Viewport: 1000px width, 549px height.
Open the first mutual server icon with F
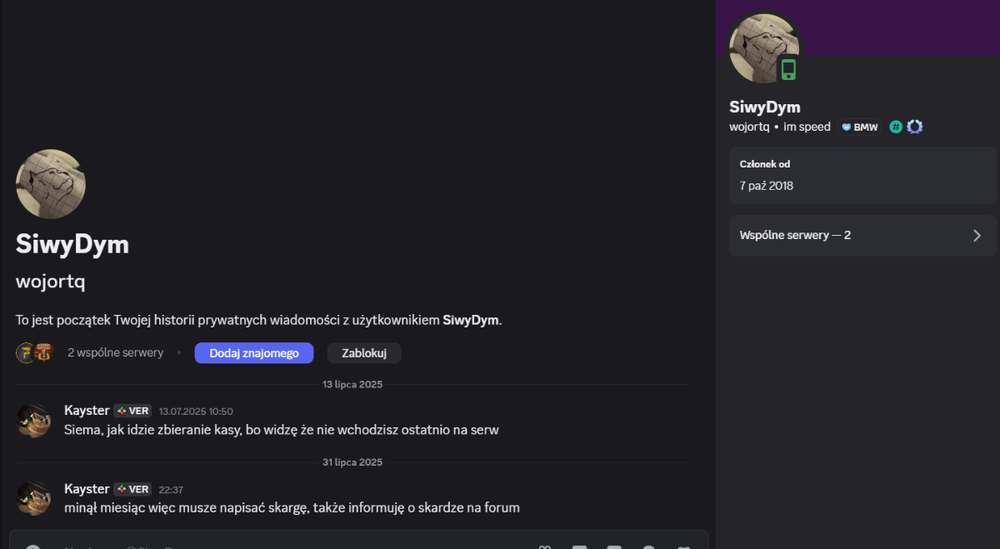(x=25, y=353)
